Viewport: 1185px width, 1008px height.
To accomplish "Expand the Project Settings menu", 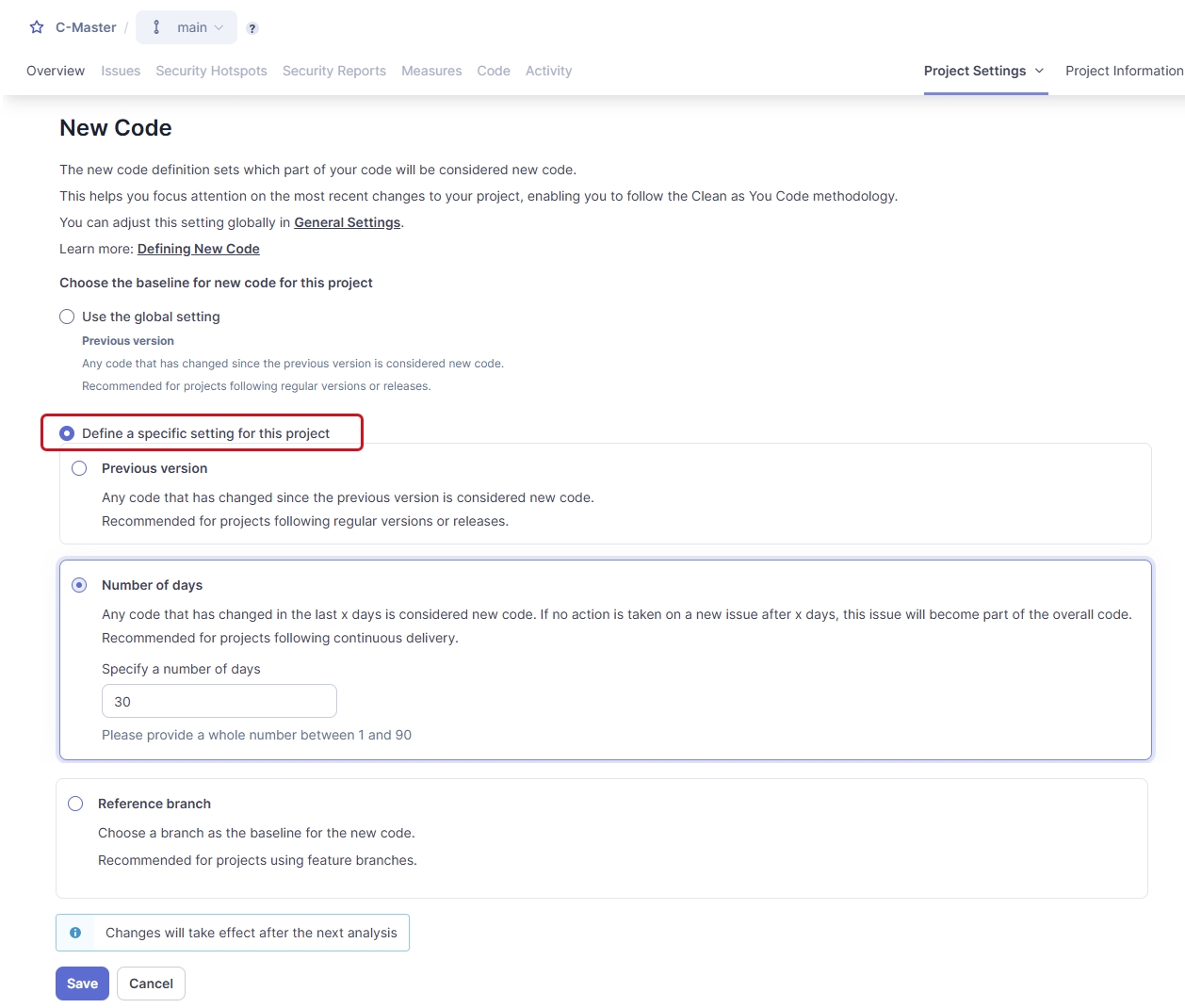I will (x=984, y=71).
